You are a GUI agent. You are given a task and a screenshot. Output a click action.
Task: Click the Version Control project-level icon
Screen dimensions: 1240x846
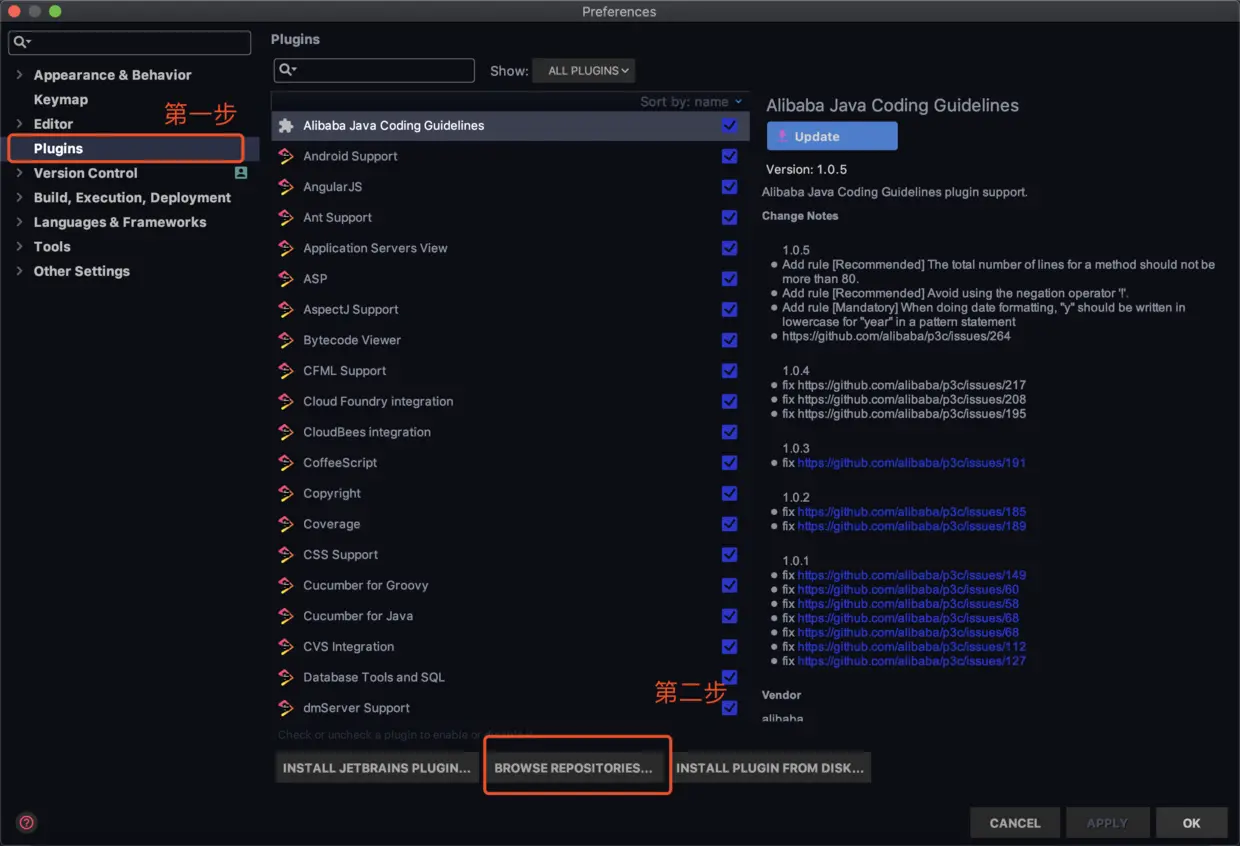point(241,173)
